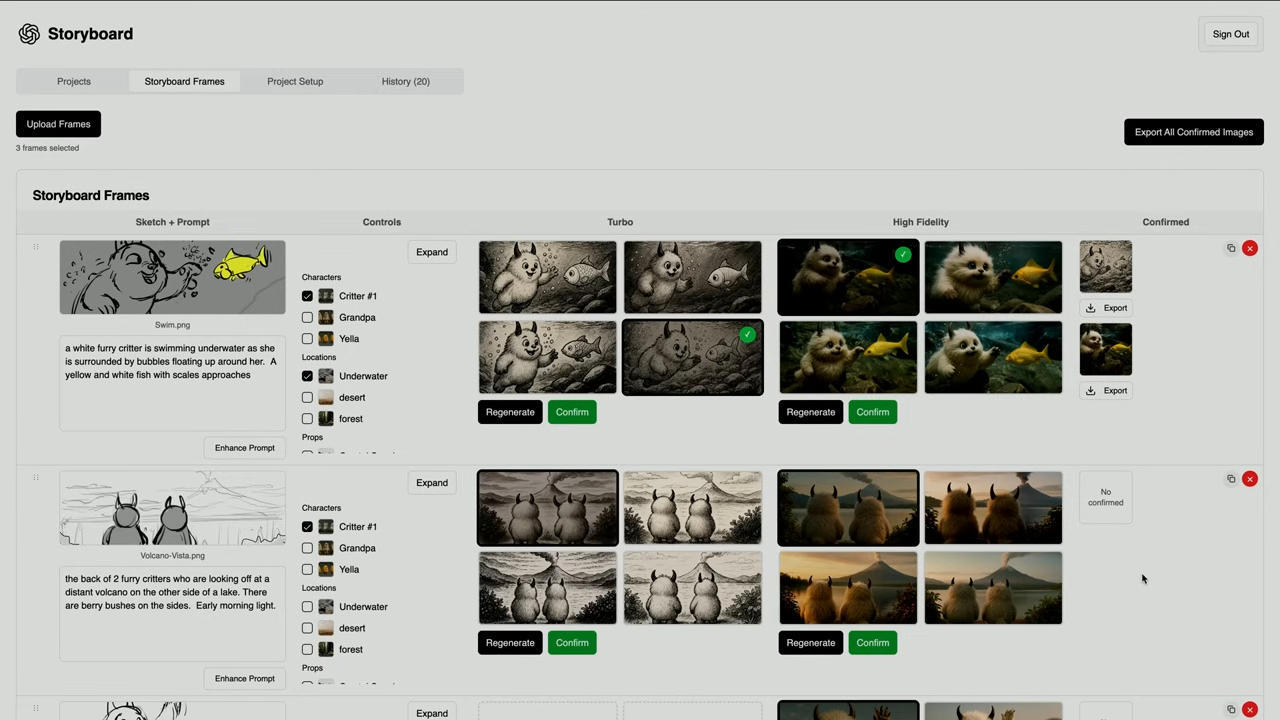Open the History (20) tab

click(406, 81)
